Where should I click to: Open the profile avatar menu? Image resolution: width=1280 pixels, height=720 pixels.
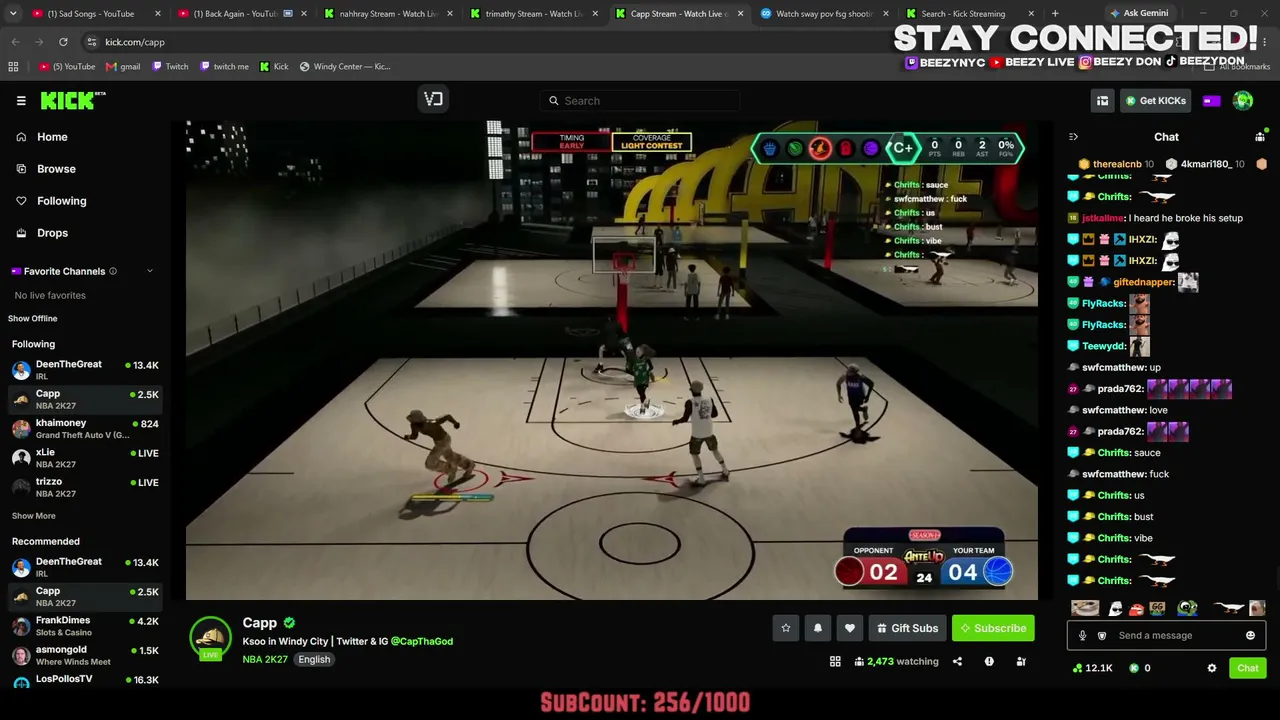(1243, 100)
